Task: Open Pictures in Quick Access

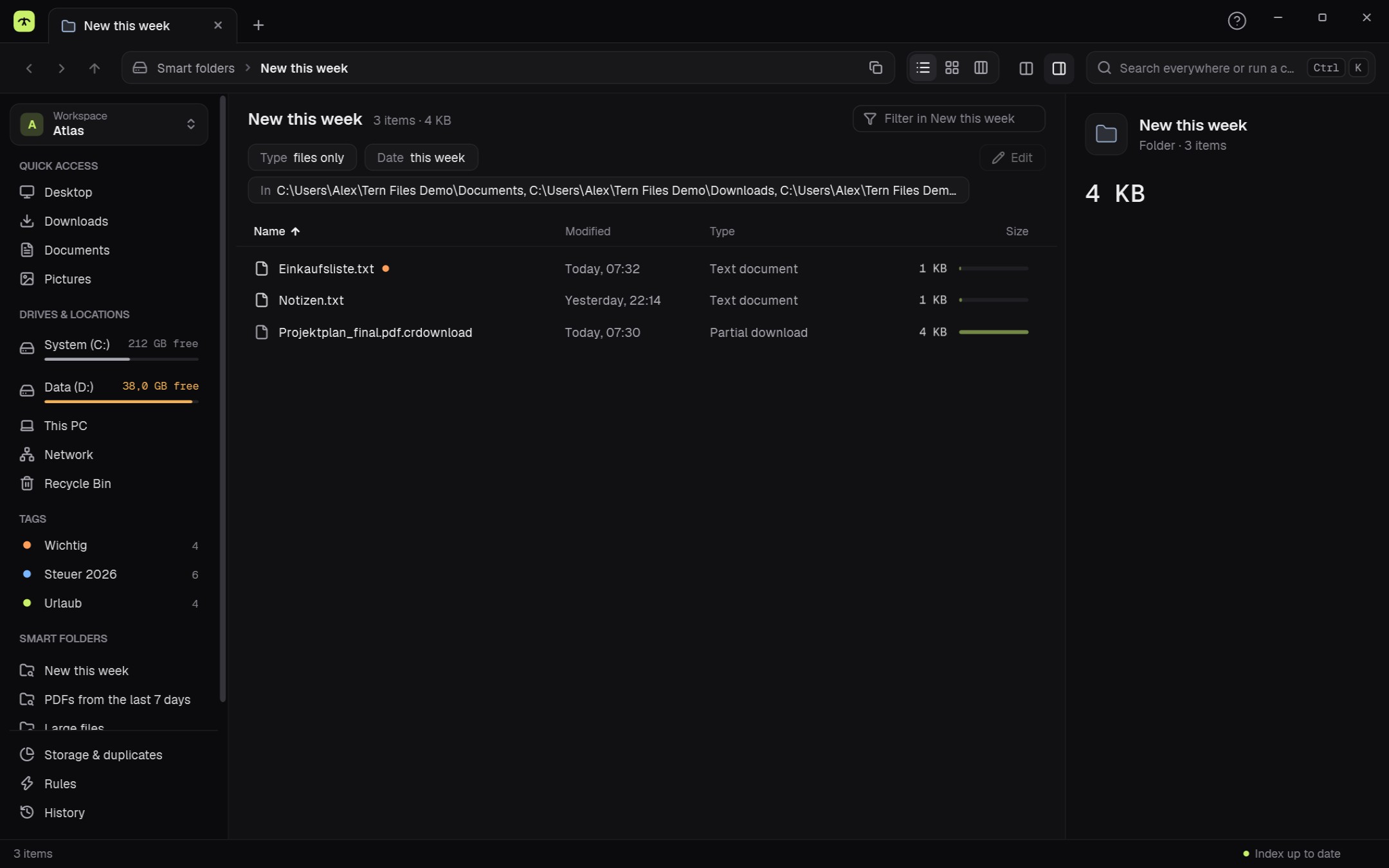Action: coord(109,279)
